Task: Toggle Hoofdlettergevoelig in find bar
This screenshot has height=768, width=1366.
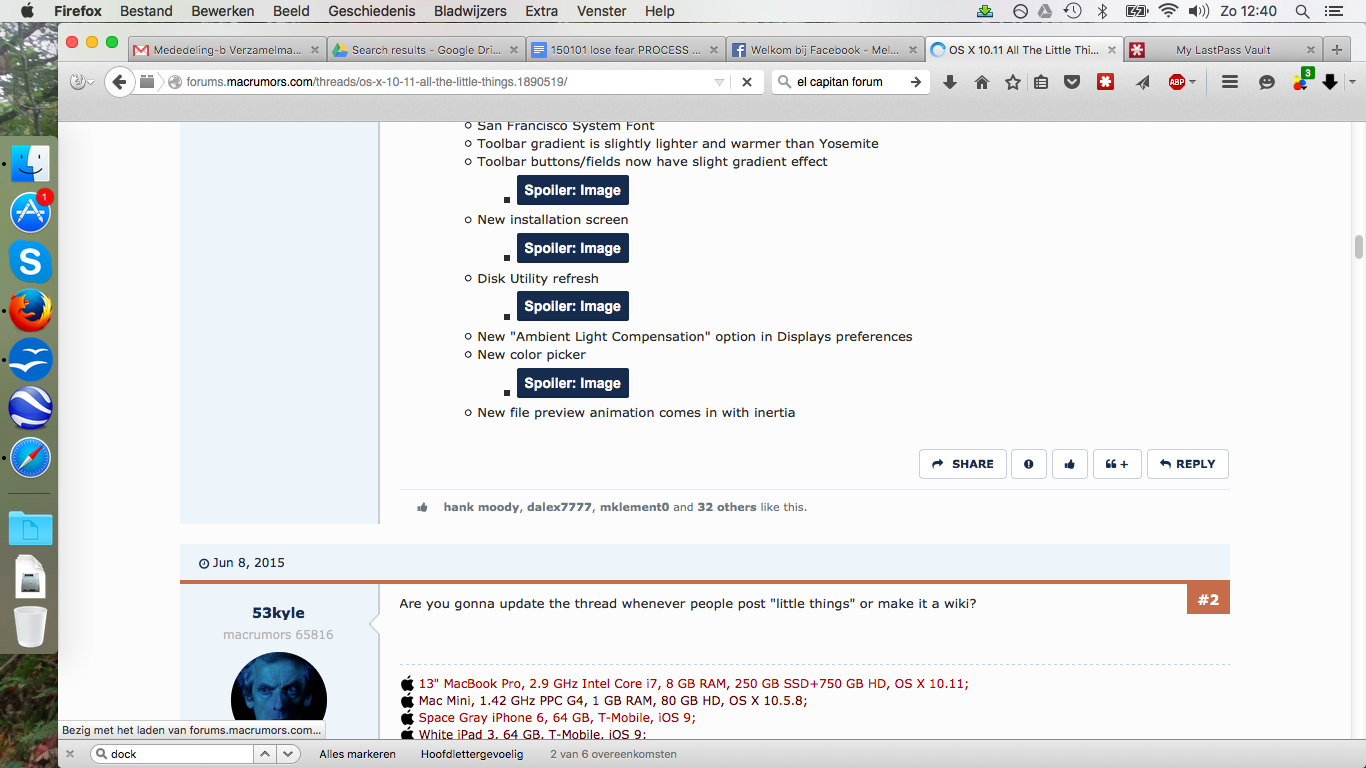Action: click(x=472, y=754)
